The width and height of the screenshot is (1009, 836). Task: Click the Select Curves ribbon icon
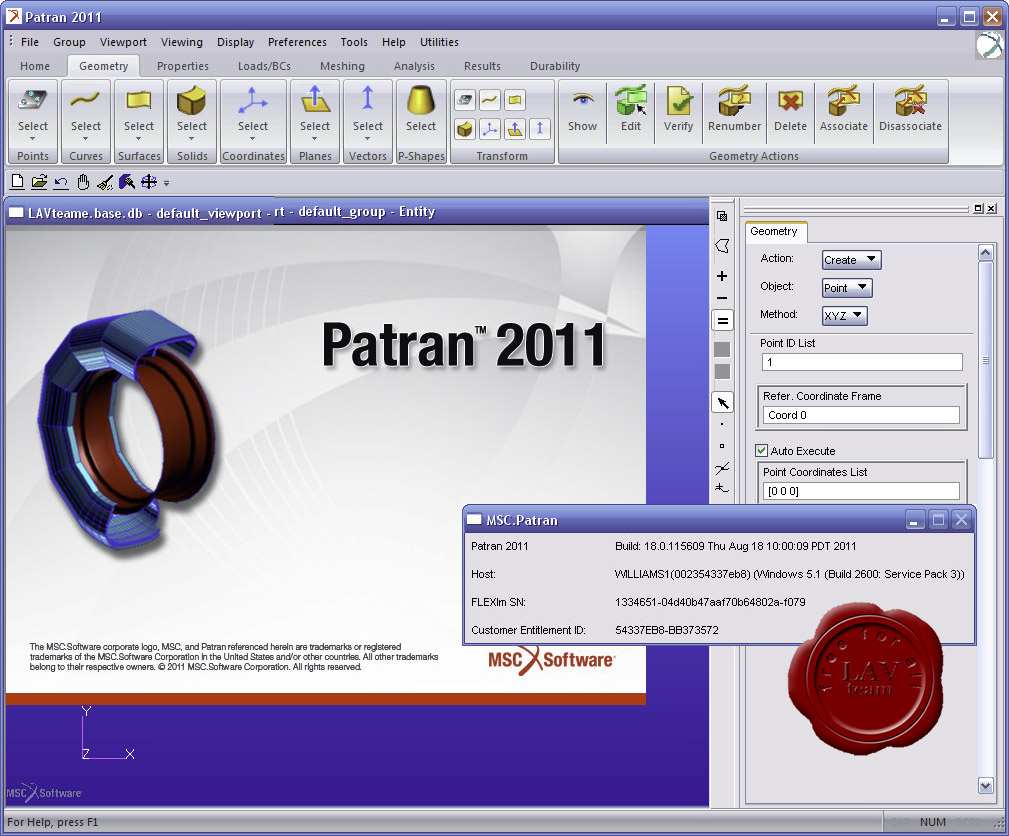pyautogui.click(x=86, y=100)
